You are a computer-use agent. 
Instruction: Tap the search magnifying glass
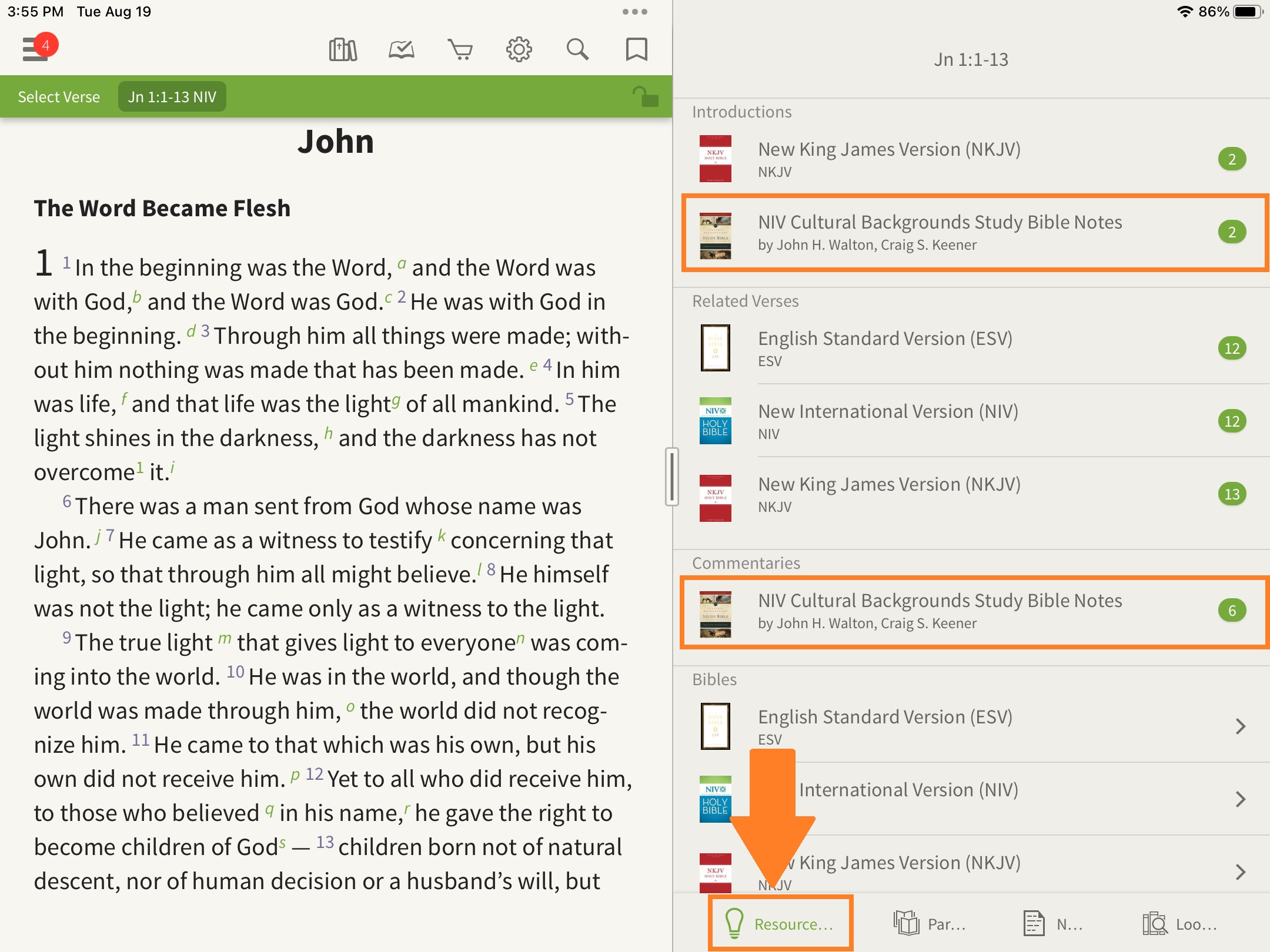(x=577, y=50)
